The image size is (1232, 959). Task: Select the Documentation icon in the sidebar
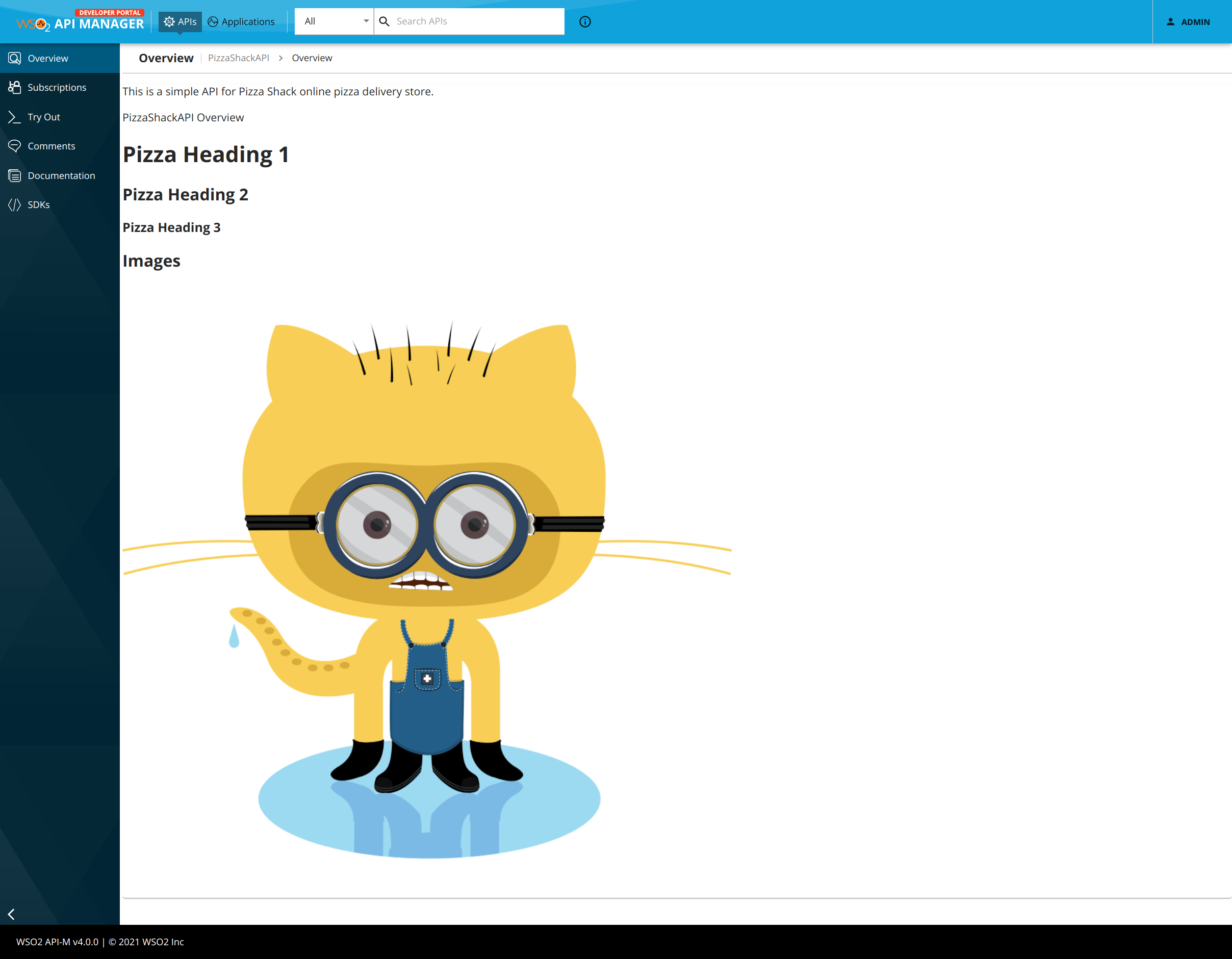click(15, 175)
